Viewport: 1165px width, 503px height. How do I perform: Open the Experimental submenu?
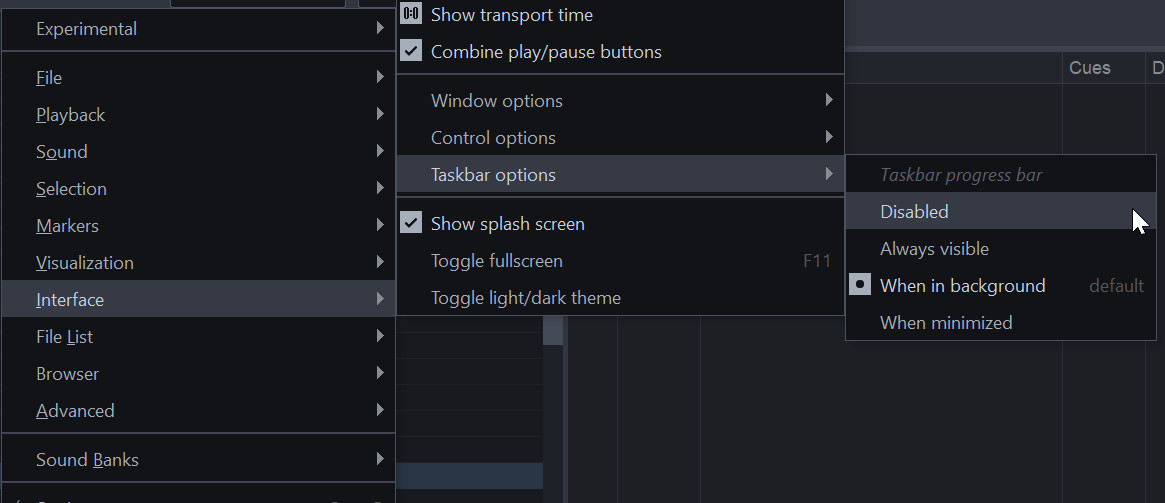click(87, 29)
